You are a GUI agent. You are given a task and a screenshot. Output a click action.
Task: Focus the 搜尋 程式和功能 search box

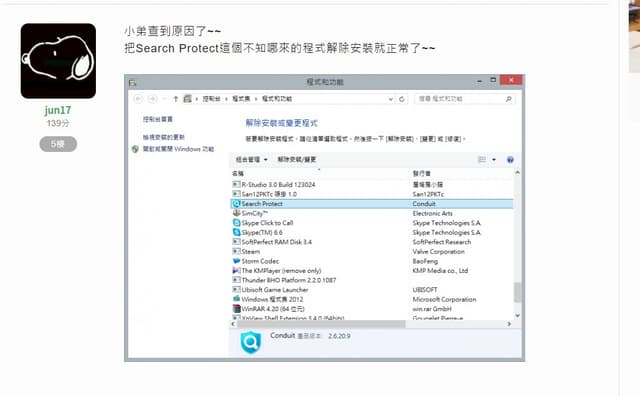[x=465, y=99]
